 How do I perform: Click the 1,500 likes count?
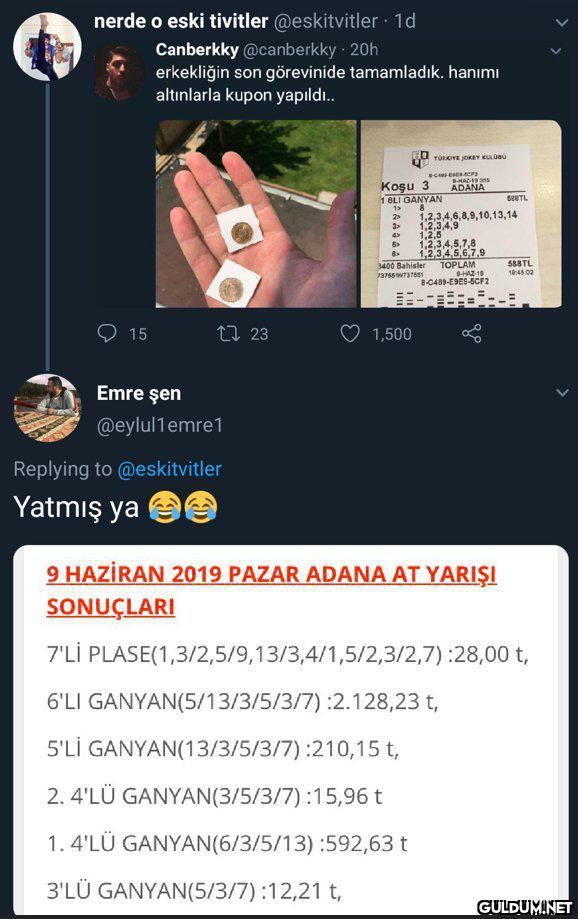(x=392, y=334)
